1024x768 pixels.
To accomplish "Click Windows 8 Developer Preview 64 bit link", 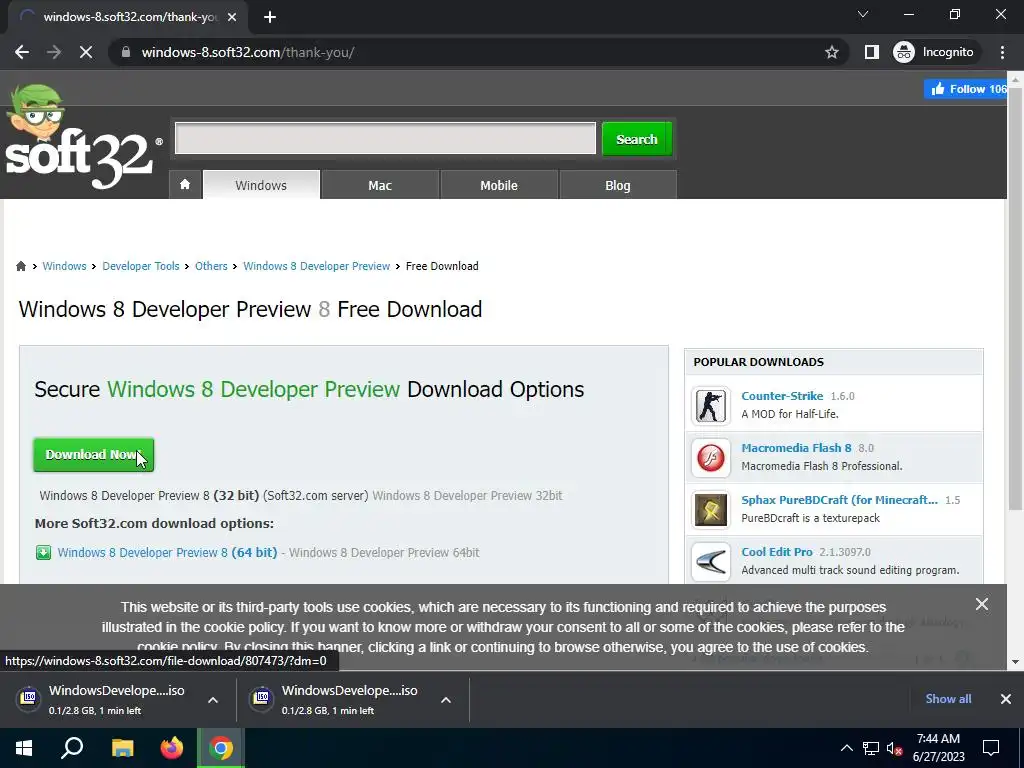I will 167,552.
